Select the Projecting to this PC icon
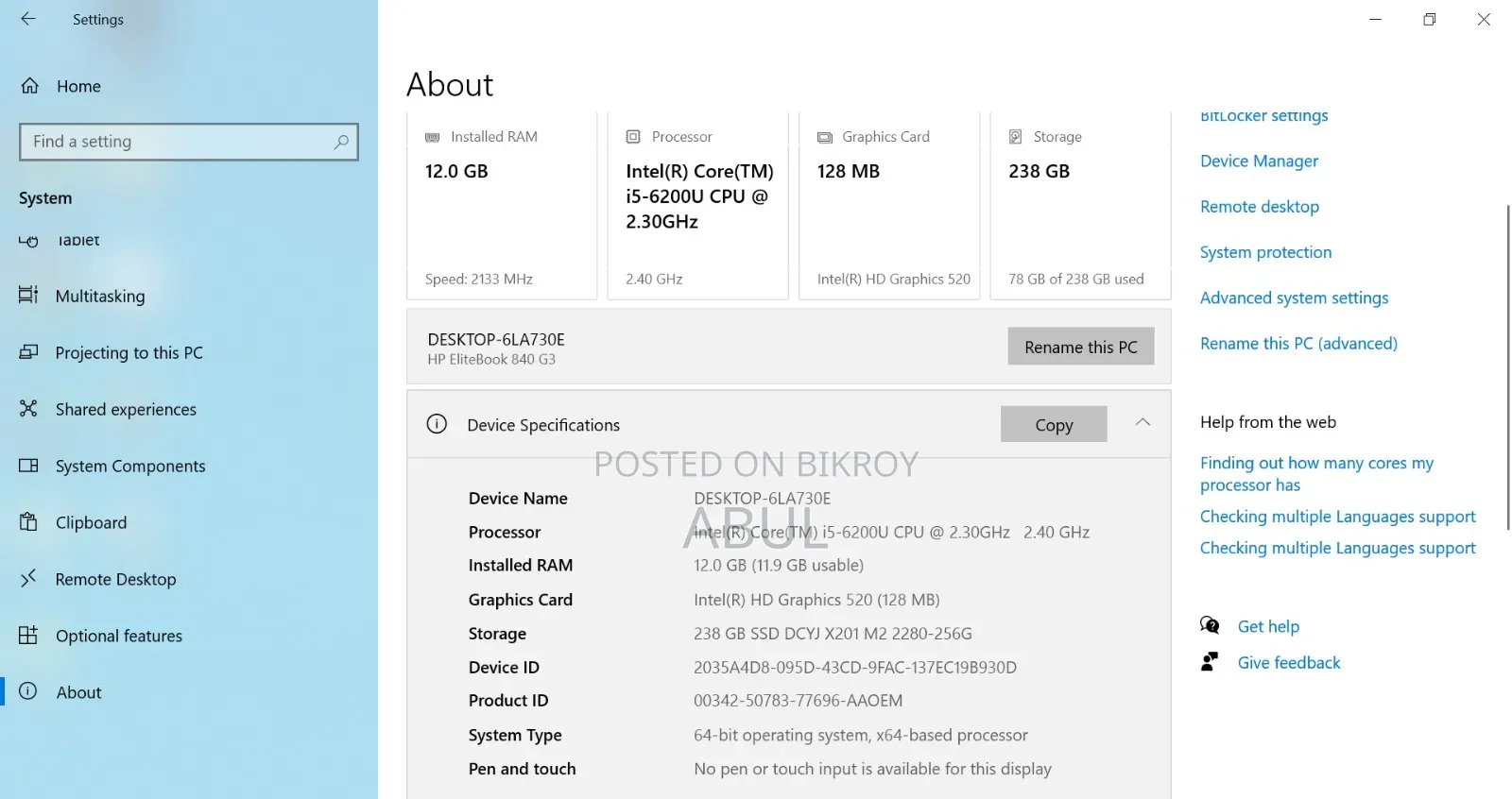The image size is (1512, 799). click(28, 352)
